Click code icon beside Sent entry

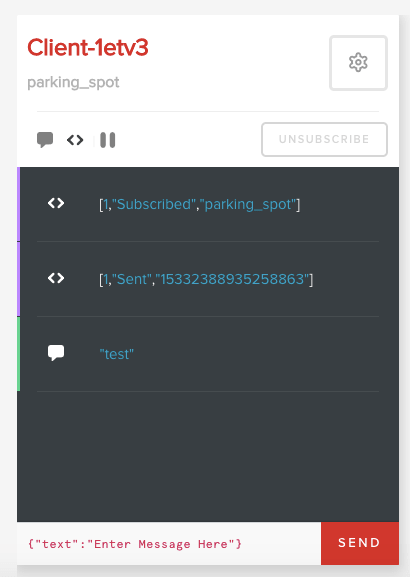(x=56, y=278)
